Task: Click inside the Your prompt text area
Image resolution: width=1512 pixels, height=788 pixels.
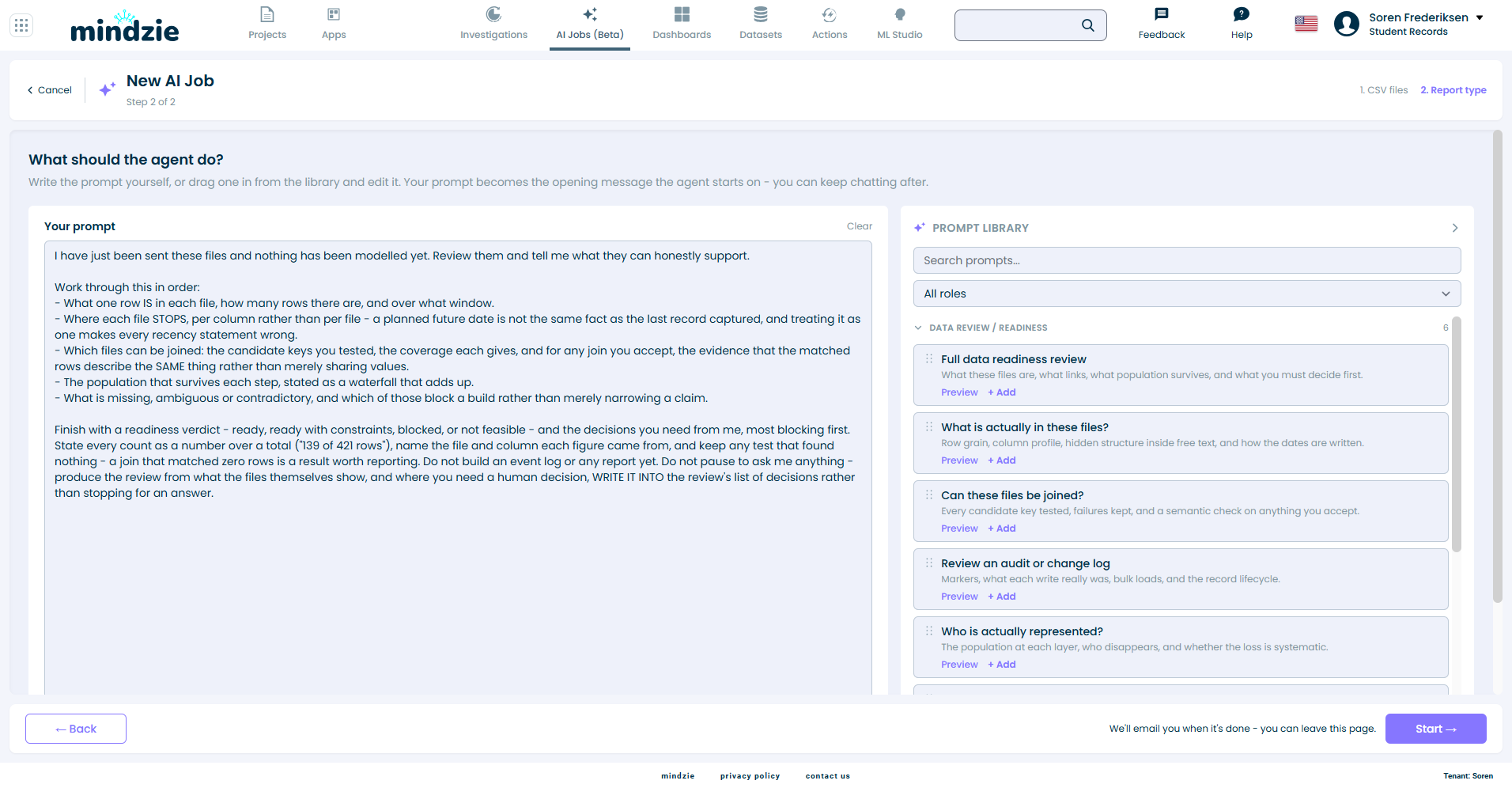Action: 458,467
